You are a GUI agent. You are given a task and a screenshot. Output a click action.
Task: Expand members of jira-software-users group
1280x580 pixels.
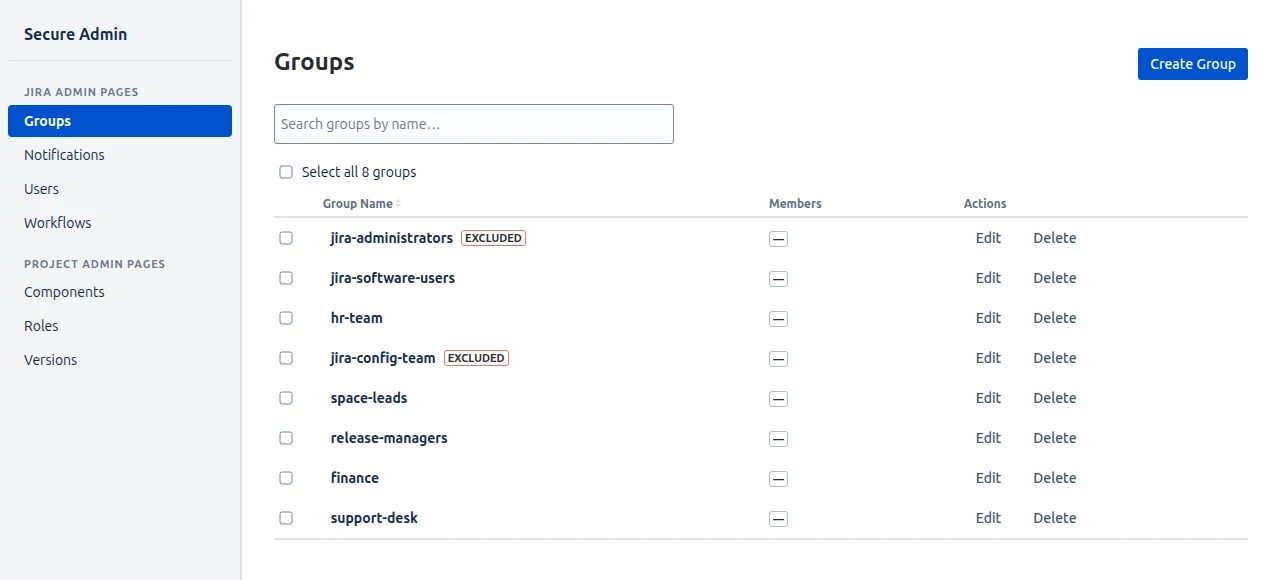[x=778, y=279]
